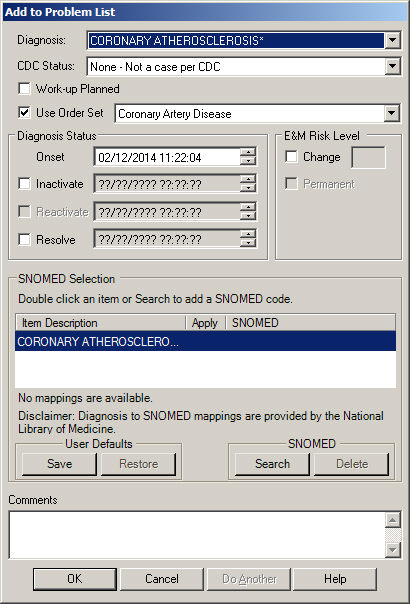Save user defaults with Save button
The width and height of the screenshot is (410, 604).
click(59, 464)
